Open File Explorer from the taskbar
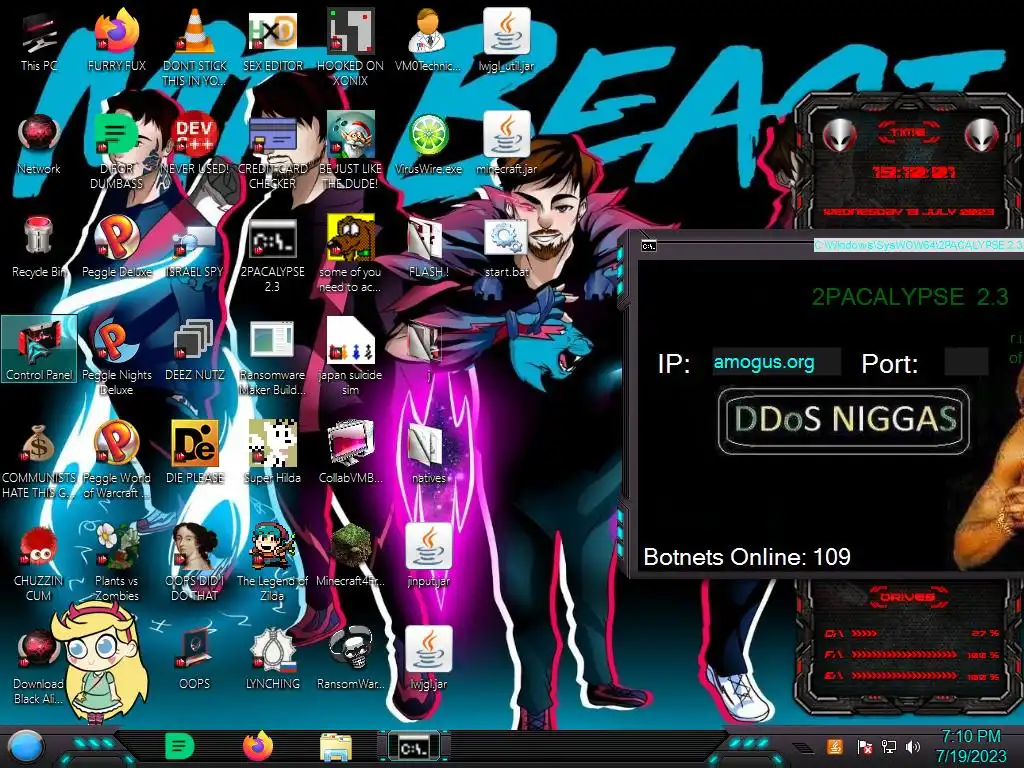Image resolution: width=1024 pixels, height=768 pixels. click(x=336, y=747)
